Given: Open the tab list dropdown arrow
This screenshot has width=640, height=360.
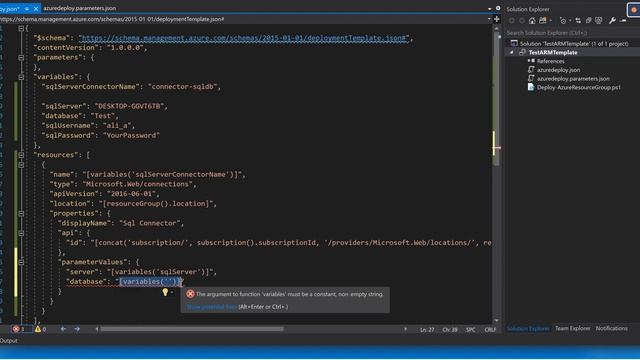Looking at the screenshot, I should tap(489, 9).
